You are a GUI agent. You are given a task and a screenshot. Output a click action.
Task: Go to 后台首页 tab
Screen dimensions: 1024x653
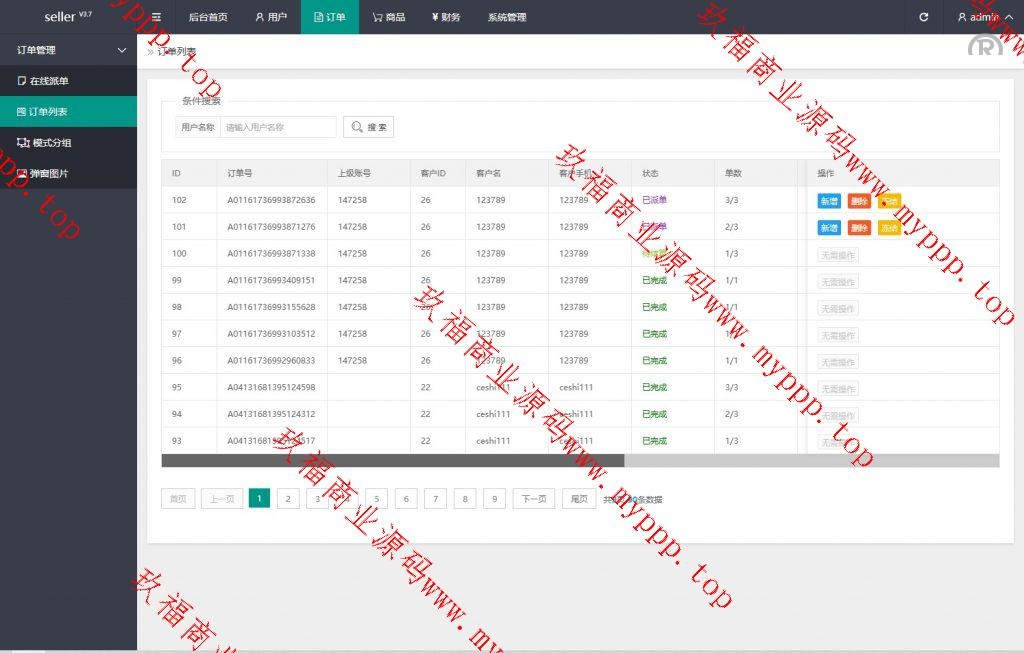pyautogui.click(x=208, y=17)
